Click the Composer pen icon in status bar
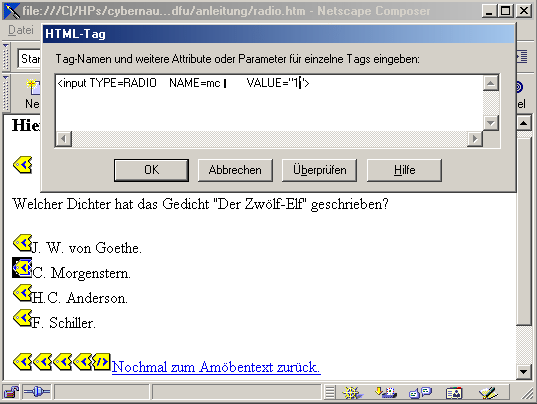537x404 pixels. click(x=488, y=392)
